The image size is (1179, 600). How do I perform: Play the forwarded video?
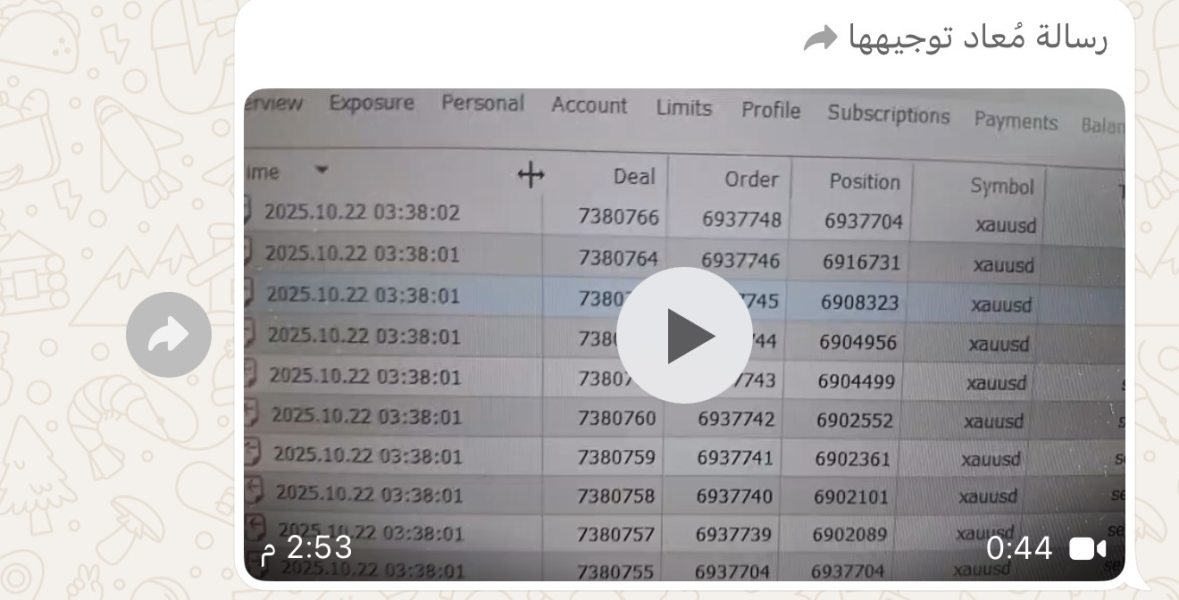(683, 335)
